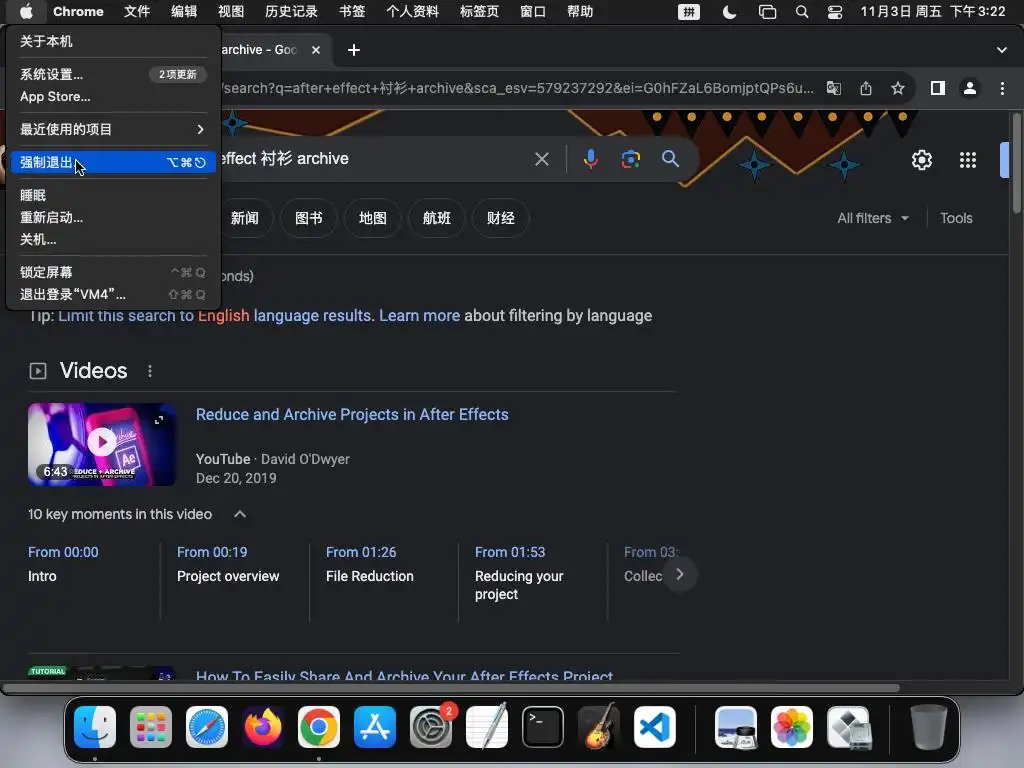
Task: Click the voice search microphone icon
Action: (x=590, y=159)
